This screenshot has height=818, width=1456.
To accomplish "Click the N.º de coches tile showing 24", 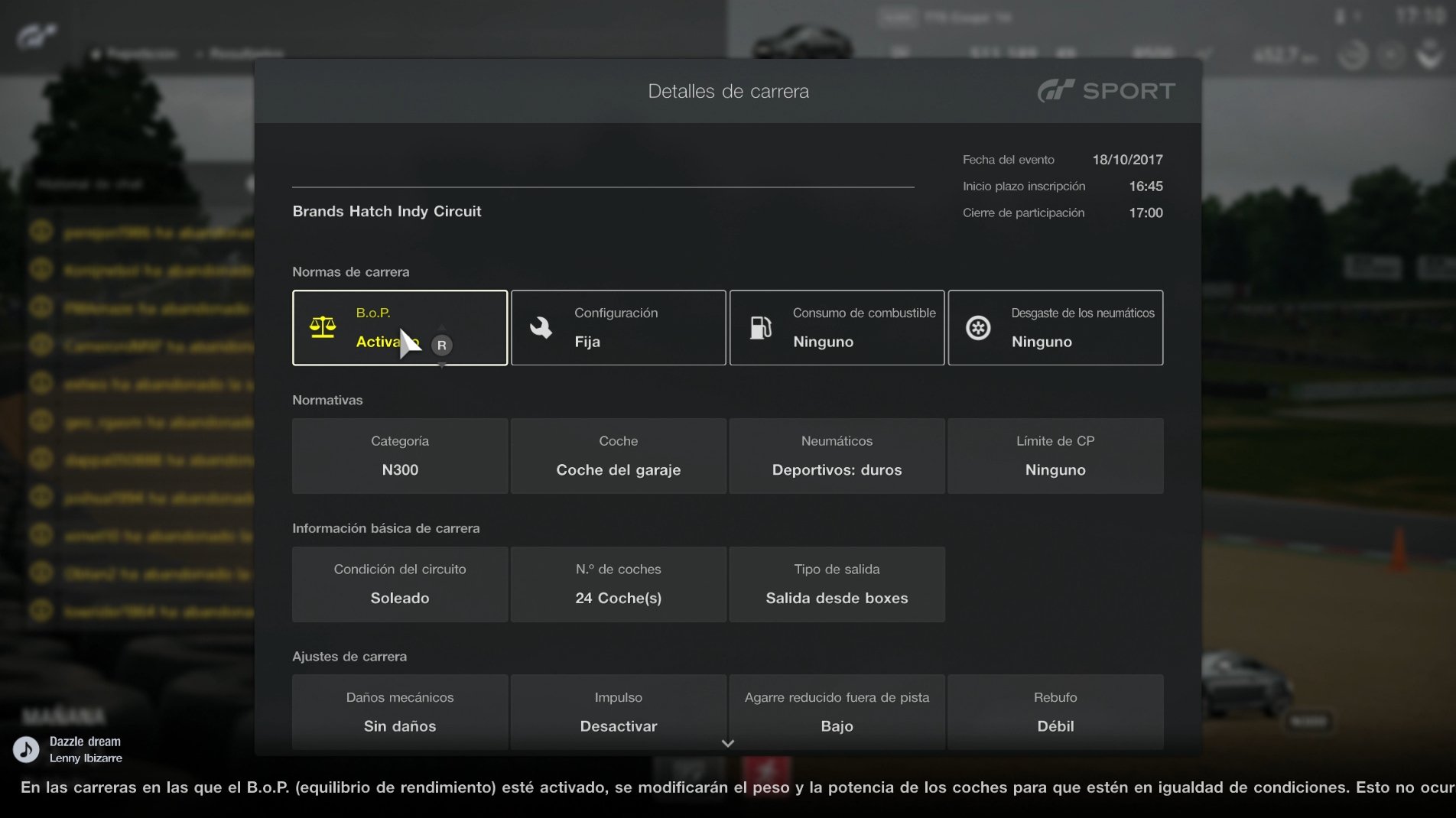I will (618, 584).
